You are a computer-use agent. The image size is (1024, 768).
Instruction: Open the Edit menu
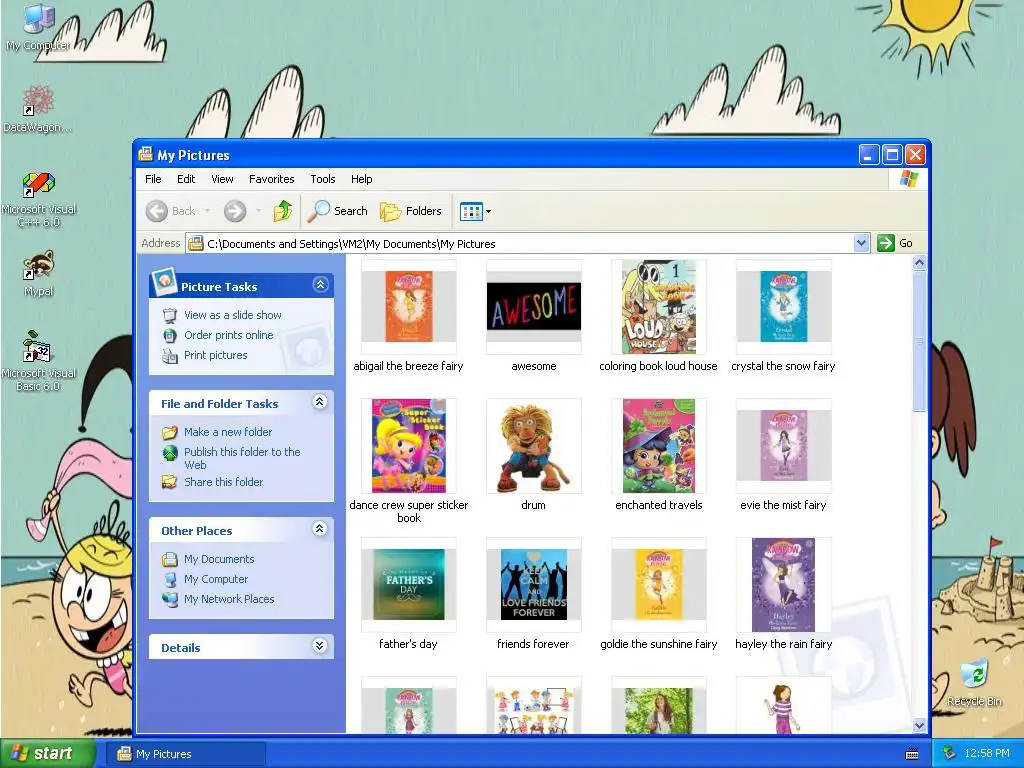click(x=186, y=179)
